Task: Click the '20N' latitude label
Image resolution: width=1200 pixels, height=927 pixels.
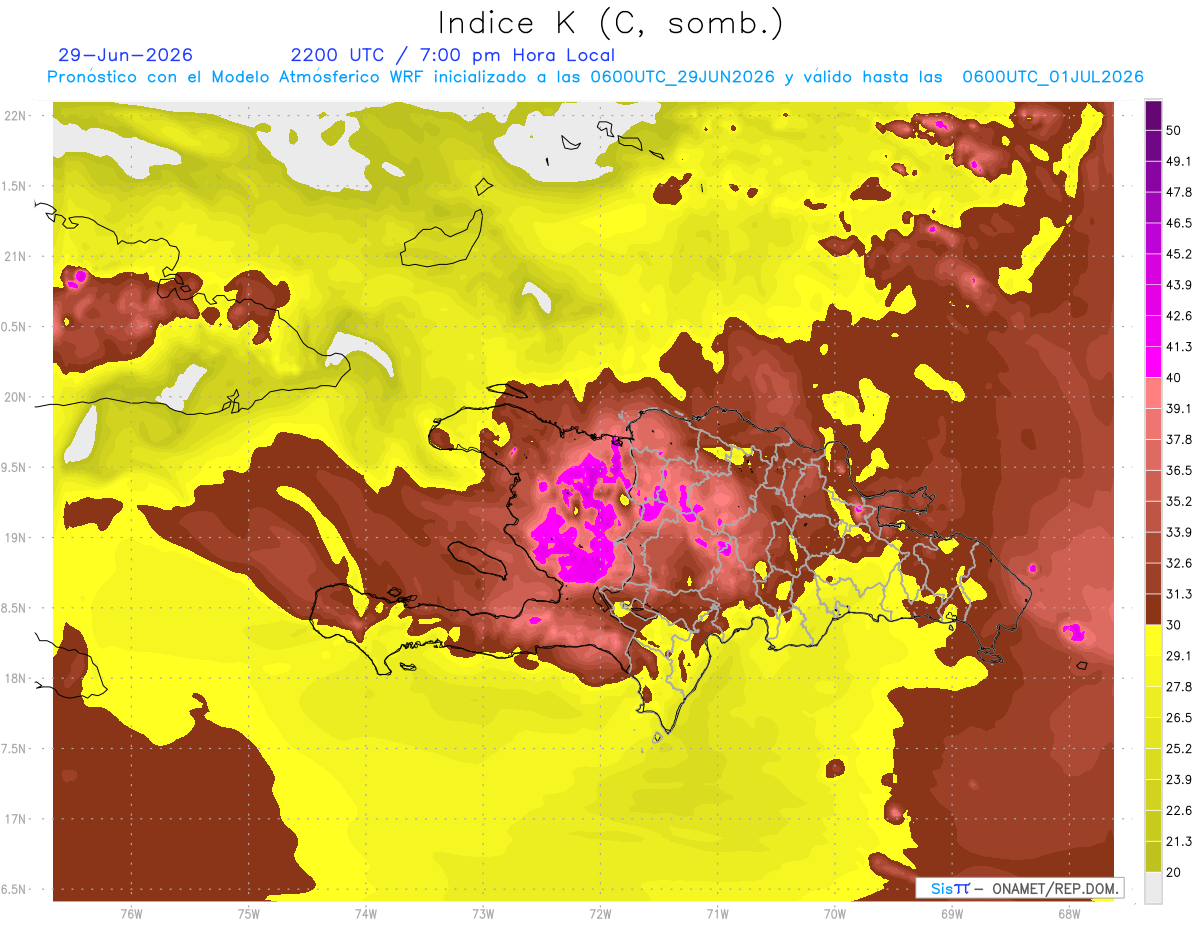Action: point(16,397)
